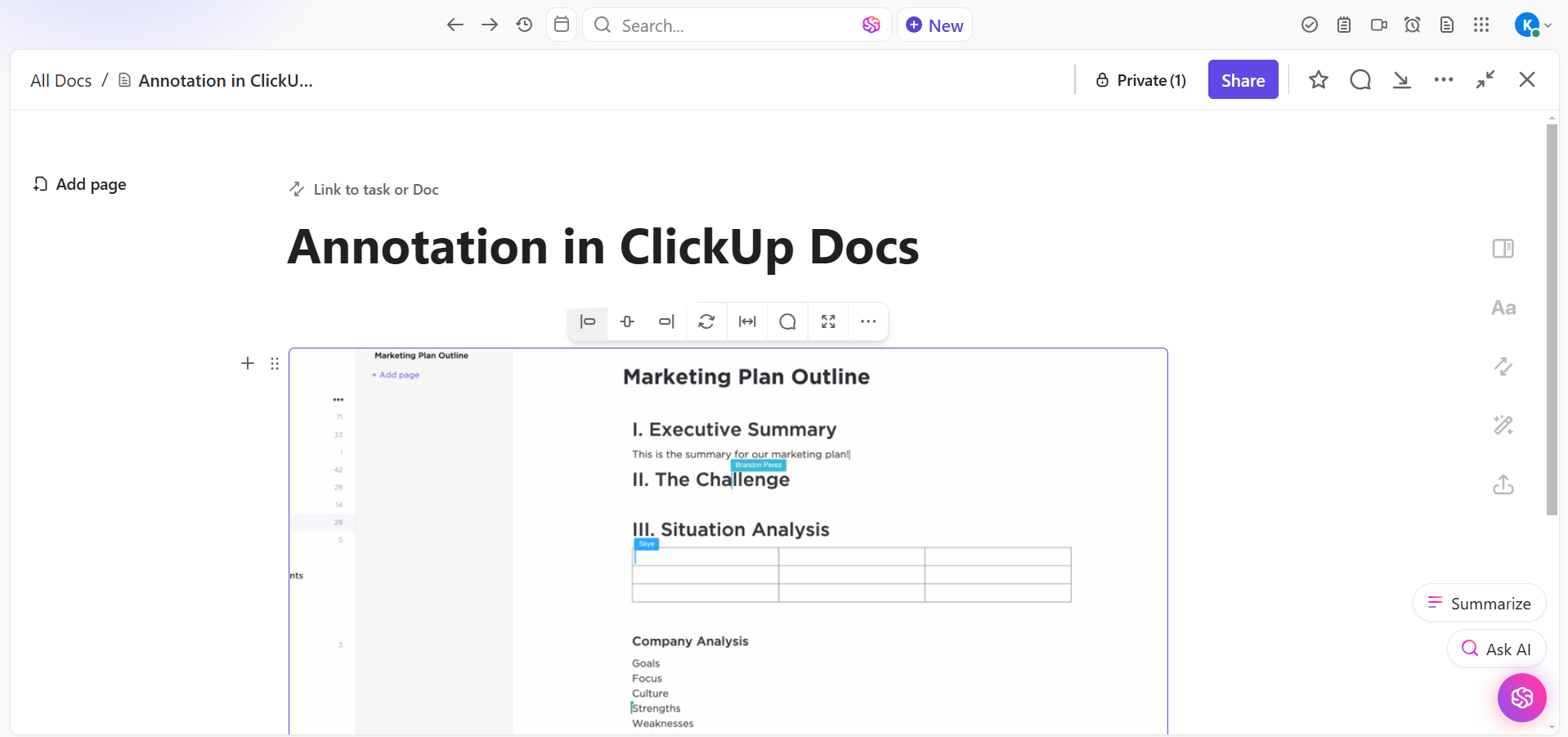Open the ClickUp Brain floating button
The image size is (1568, 737).
(1521, 698)
